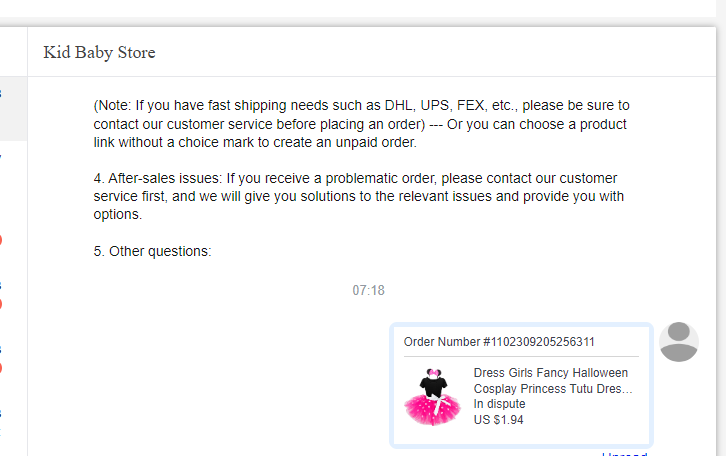Open the pink tutu dress product thumbnail

click(431, 397)
